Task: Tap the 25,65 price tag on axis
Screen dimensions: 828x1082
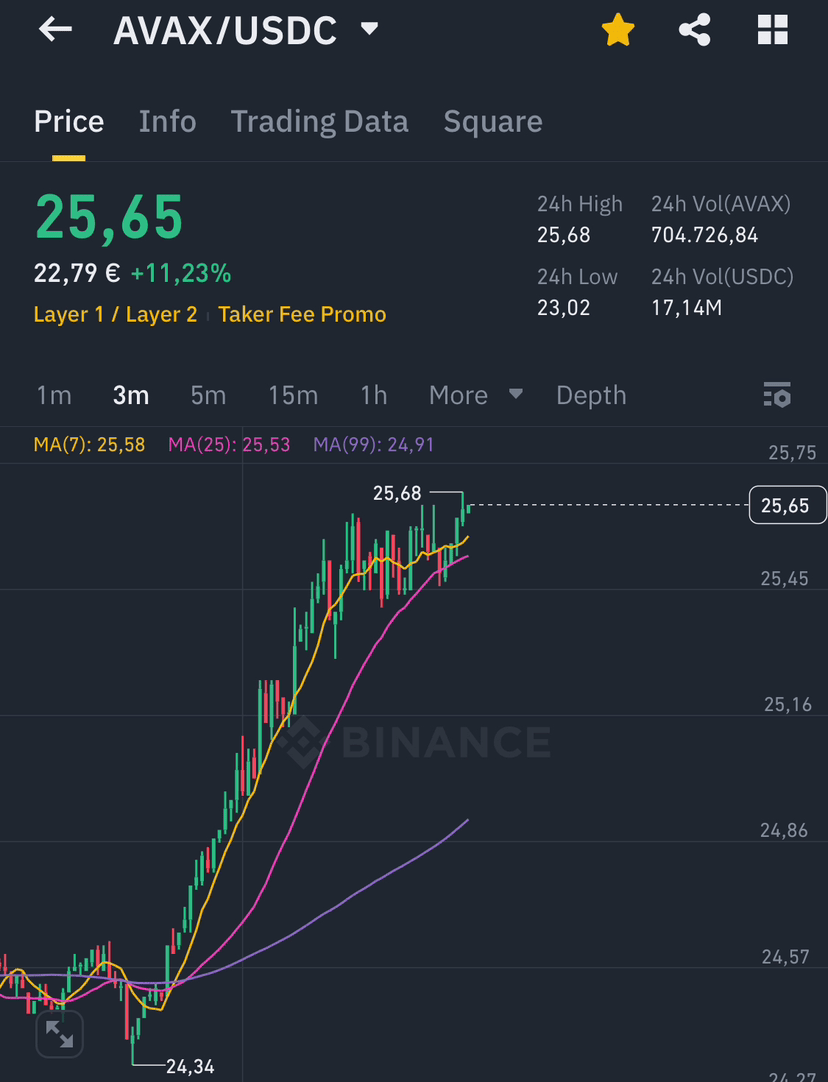Action: pos(787,505)
